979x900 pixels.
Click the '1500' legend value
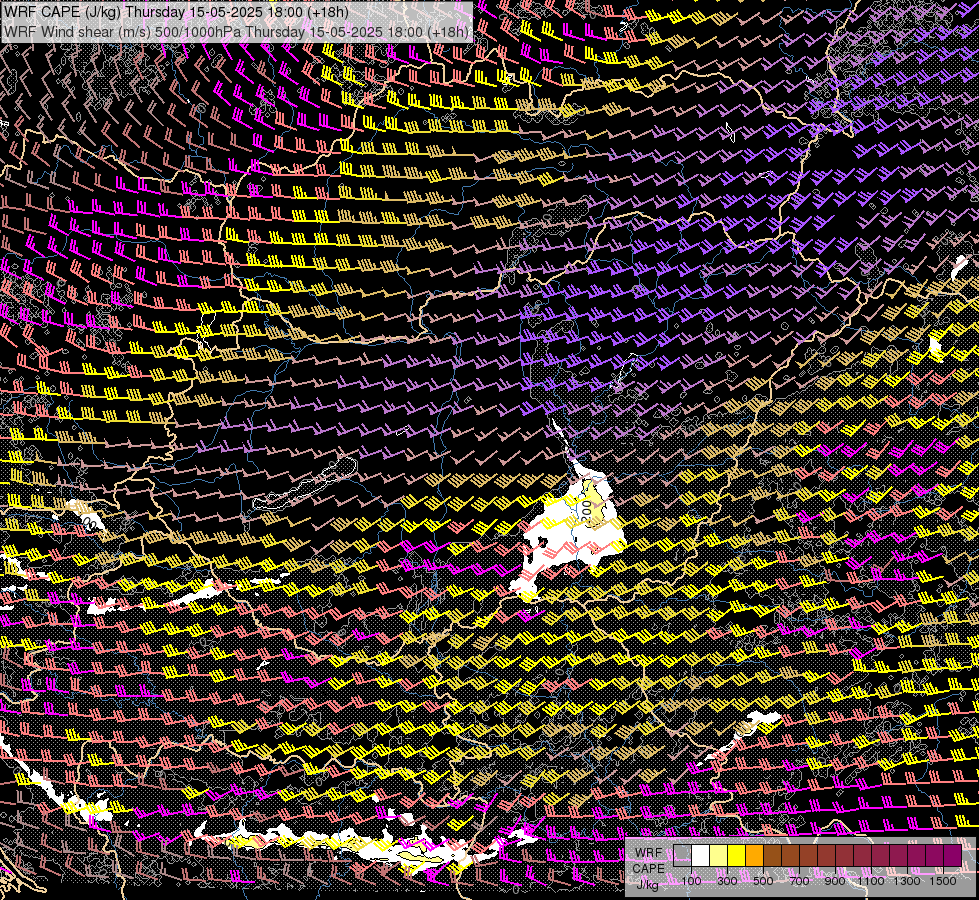pyautogui.click(x=943, y=881)
